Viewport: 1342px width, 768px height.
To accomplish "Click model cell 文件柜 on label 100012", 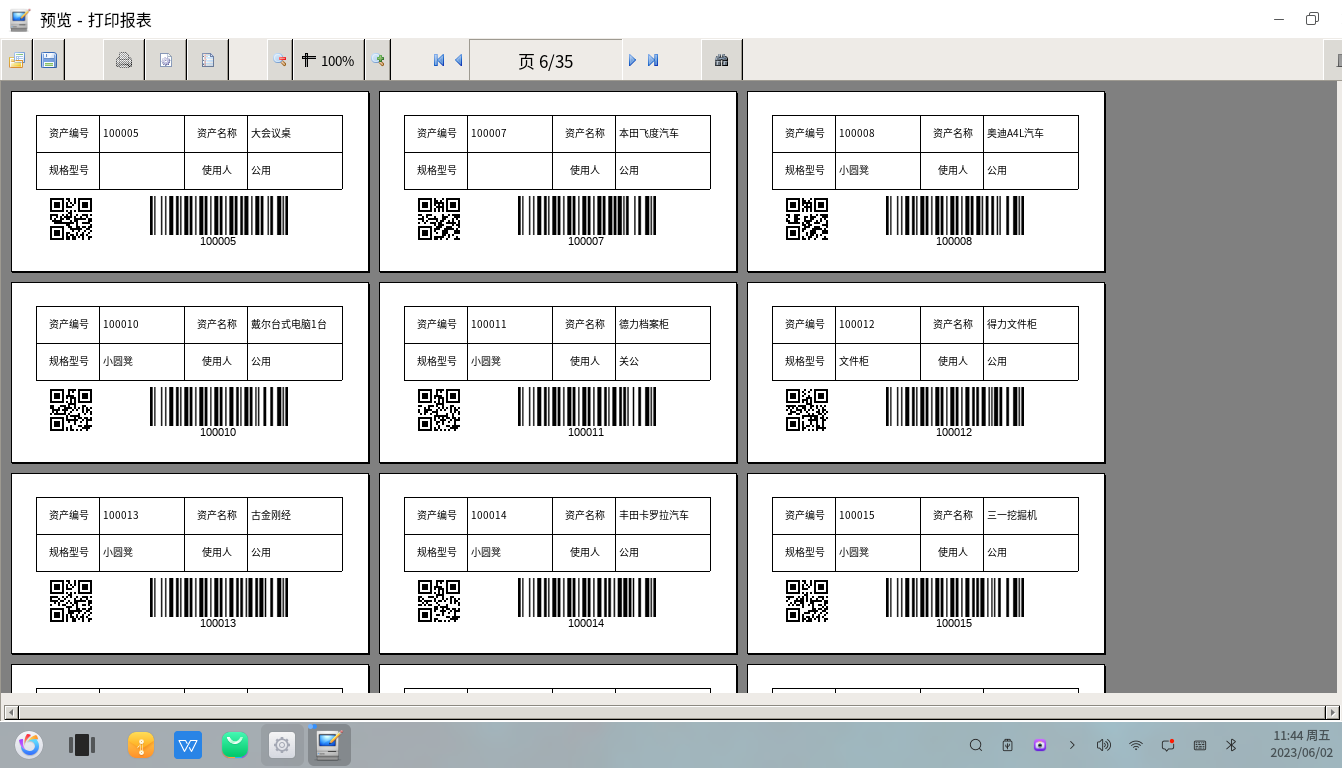I will (878, 362).
